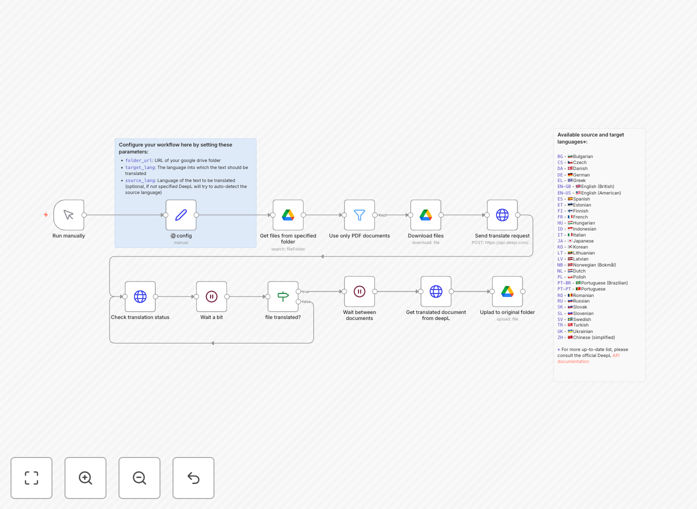Click the Chinese (simplified) language entry

pos(586,337)
